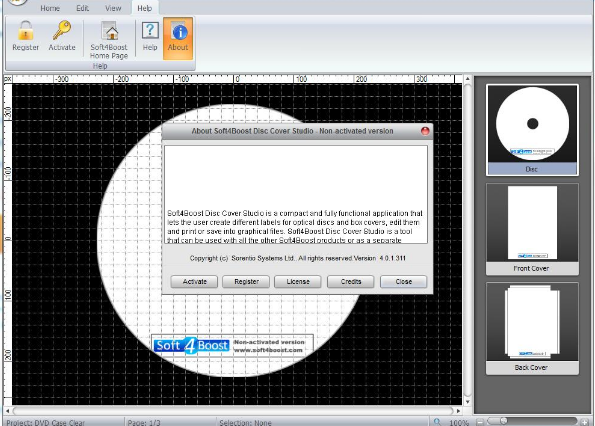Click the 'Selection: None' status text
Screen dimensions: 595x426
tap(245, 423)
